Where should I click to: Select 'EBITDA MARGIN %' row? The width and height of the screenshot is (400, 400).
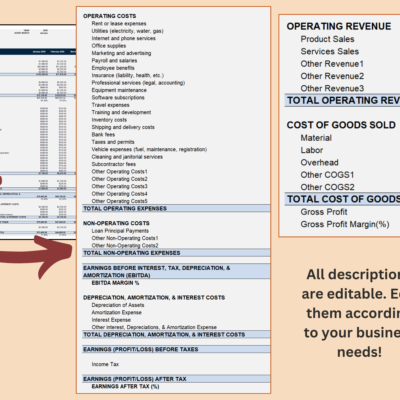click(115, 283)
